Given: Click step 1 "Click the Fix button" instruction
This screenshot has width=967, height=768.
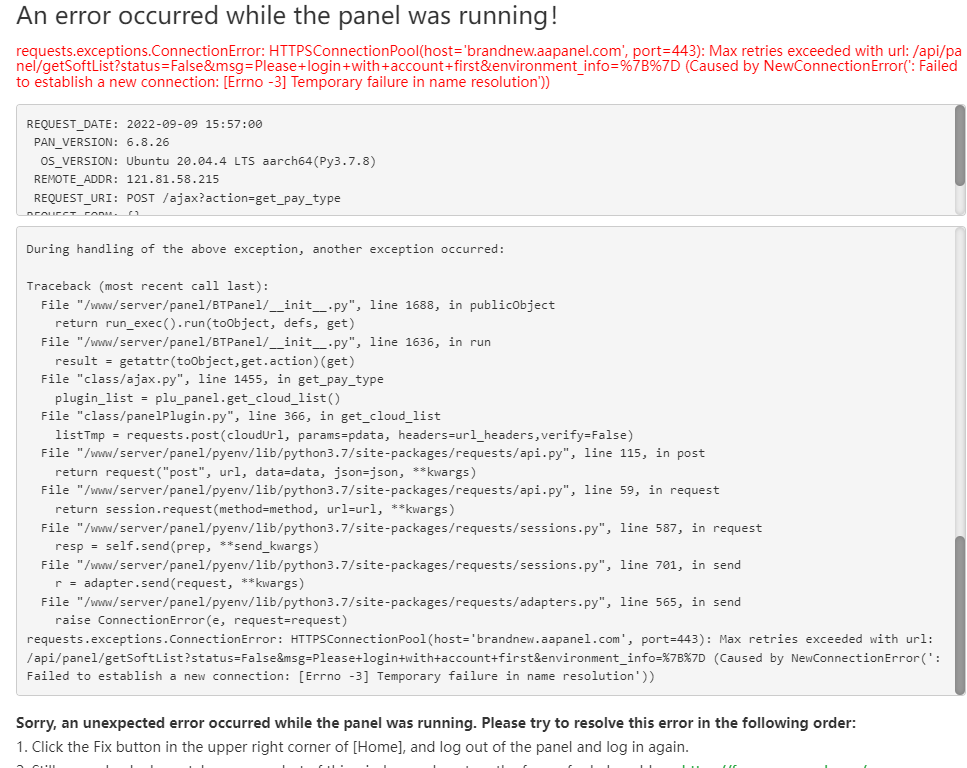Looking at the screenshot, I should click(352, 747).
